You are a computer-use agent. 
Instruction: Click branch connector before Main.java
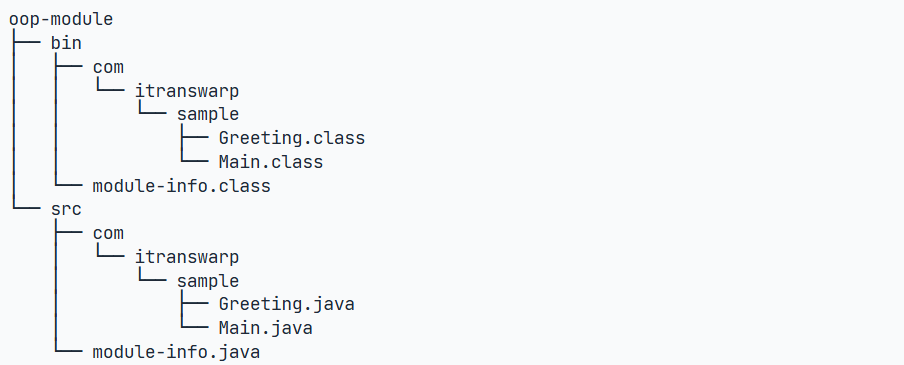(x=194, y=328)
